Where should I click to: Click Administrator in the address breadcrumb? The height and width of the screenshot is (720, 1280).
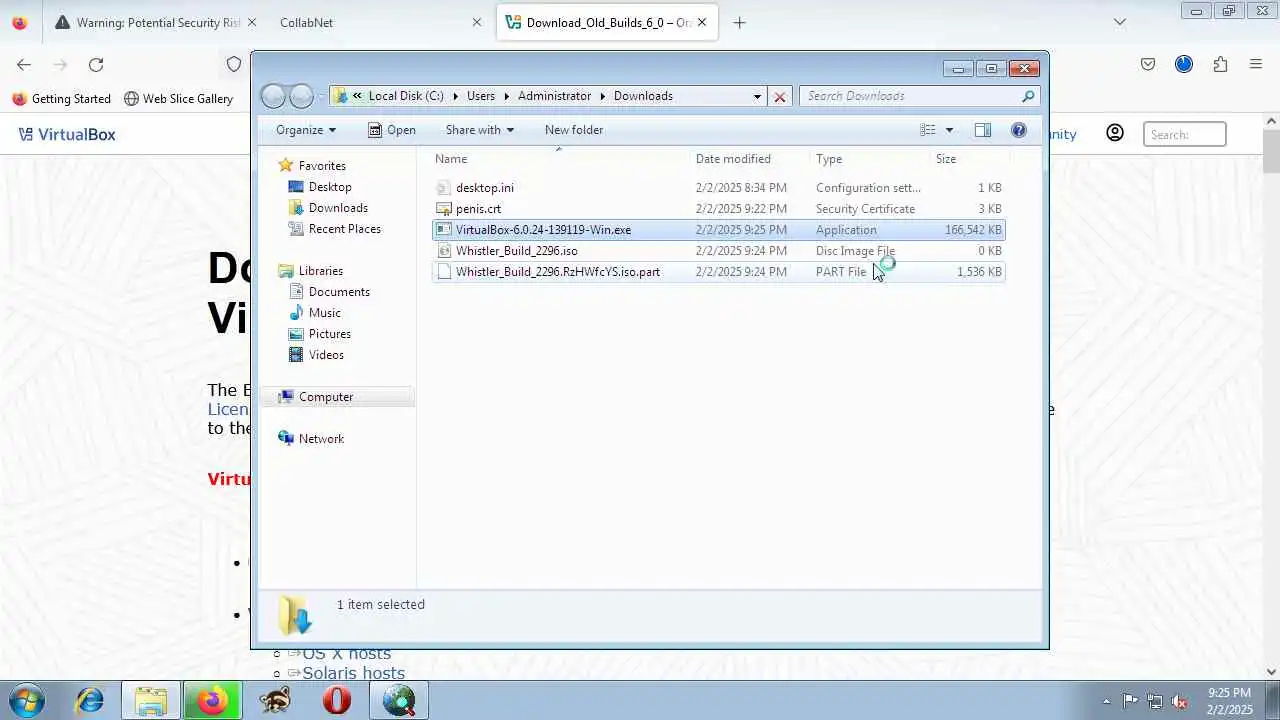554,96
